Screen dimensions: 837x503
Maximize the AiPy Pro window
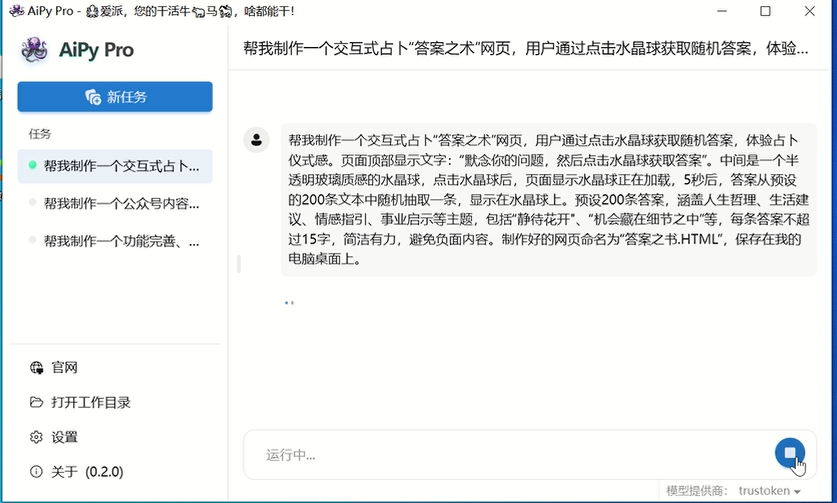tap(765, 11)
